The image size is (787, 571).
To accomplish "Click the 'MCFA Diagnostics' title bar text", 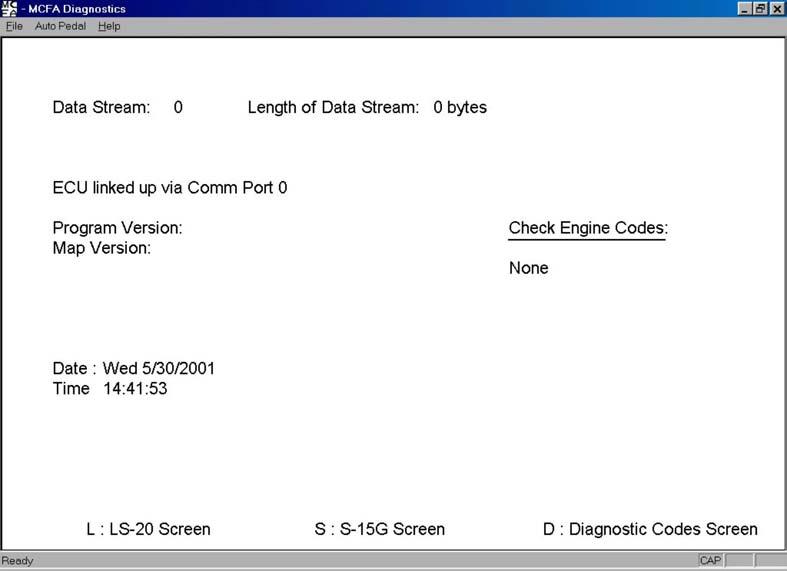I will 77,9.
